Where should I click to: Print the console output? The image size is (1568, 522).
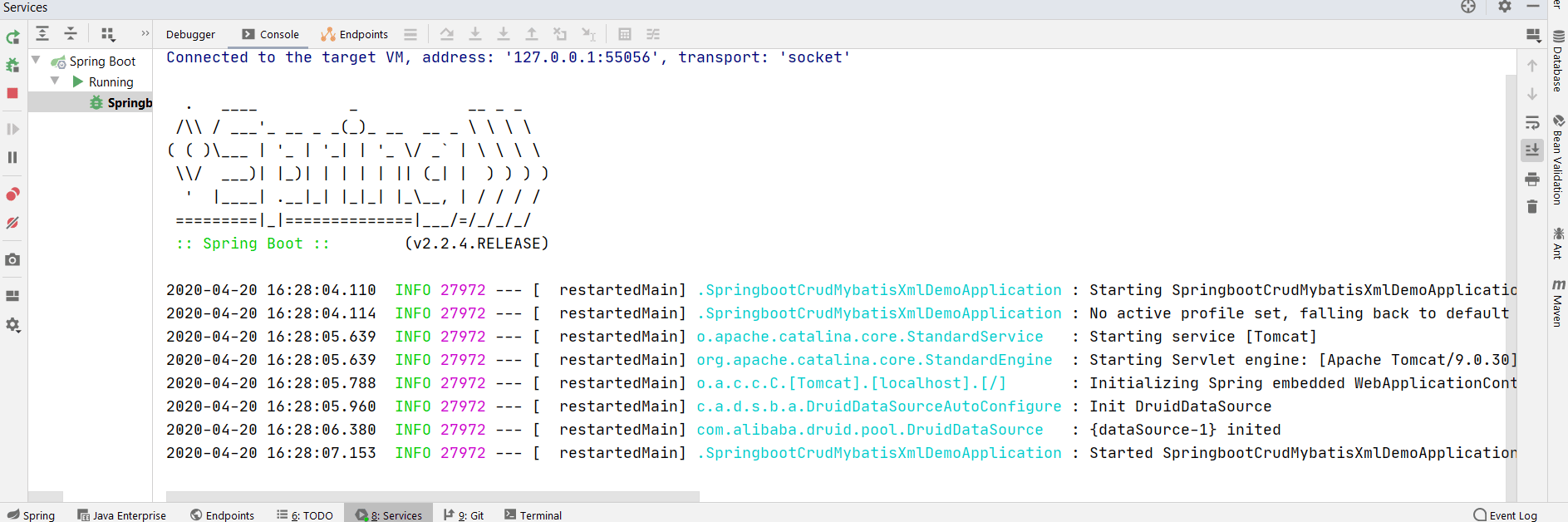(1532, 180)
